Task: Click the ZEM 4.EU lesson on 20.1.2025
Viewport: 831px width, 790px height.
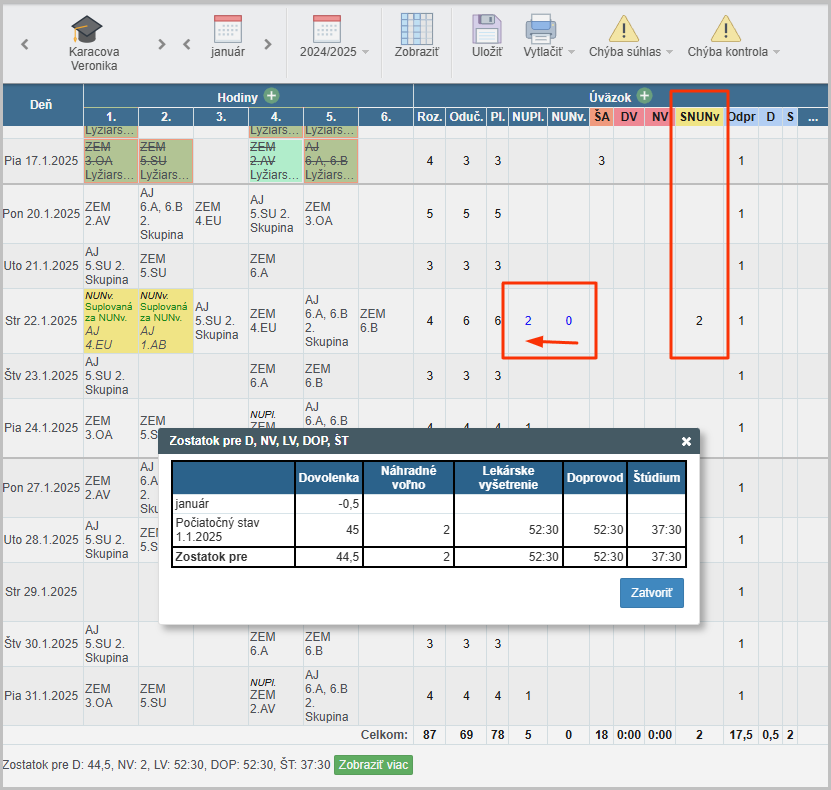Action: [220, 214]
